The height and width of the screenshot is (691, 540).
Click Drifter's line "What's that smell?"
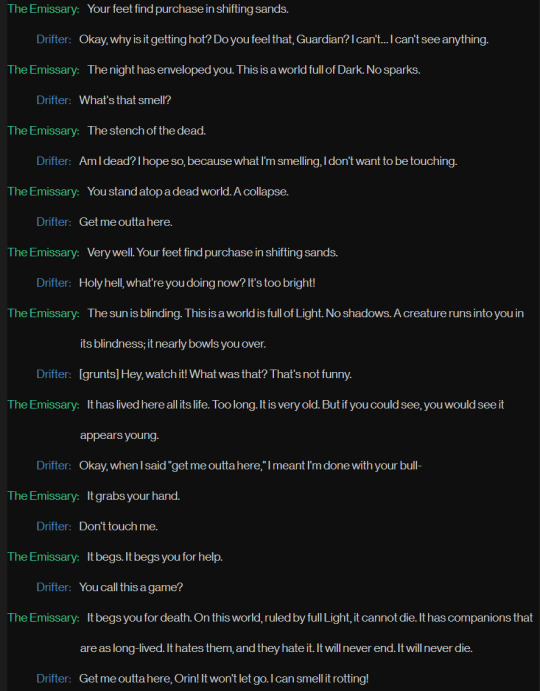tap(125, 100)
